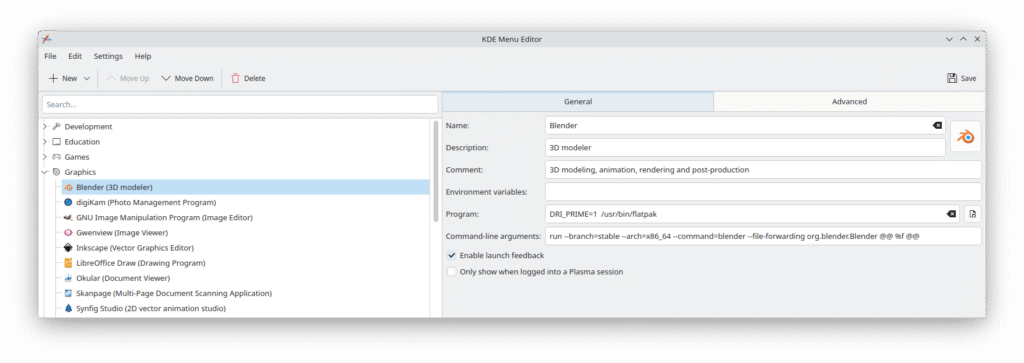The image size is (1024, 363).
Task: Click the tree list vertical scrollbar
Action: tap(436, 171)
